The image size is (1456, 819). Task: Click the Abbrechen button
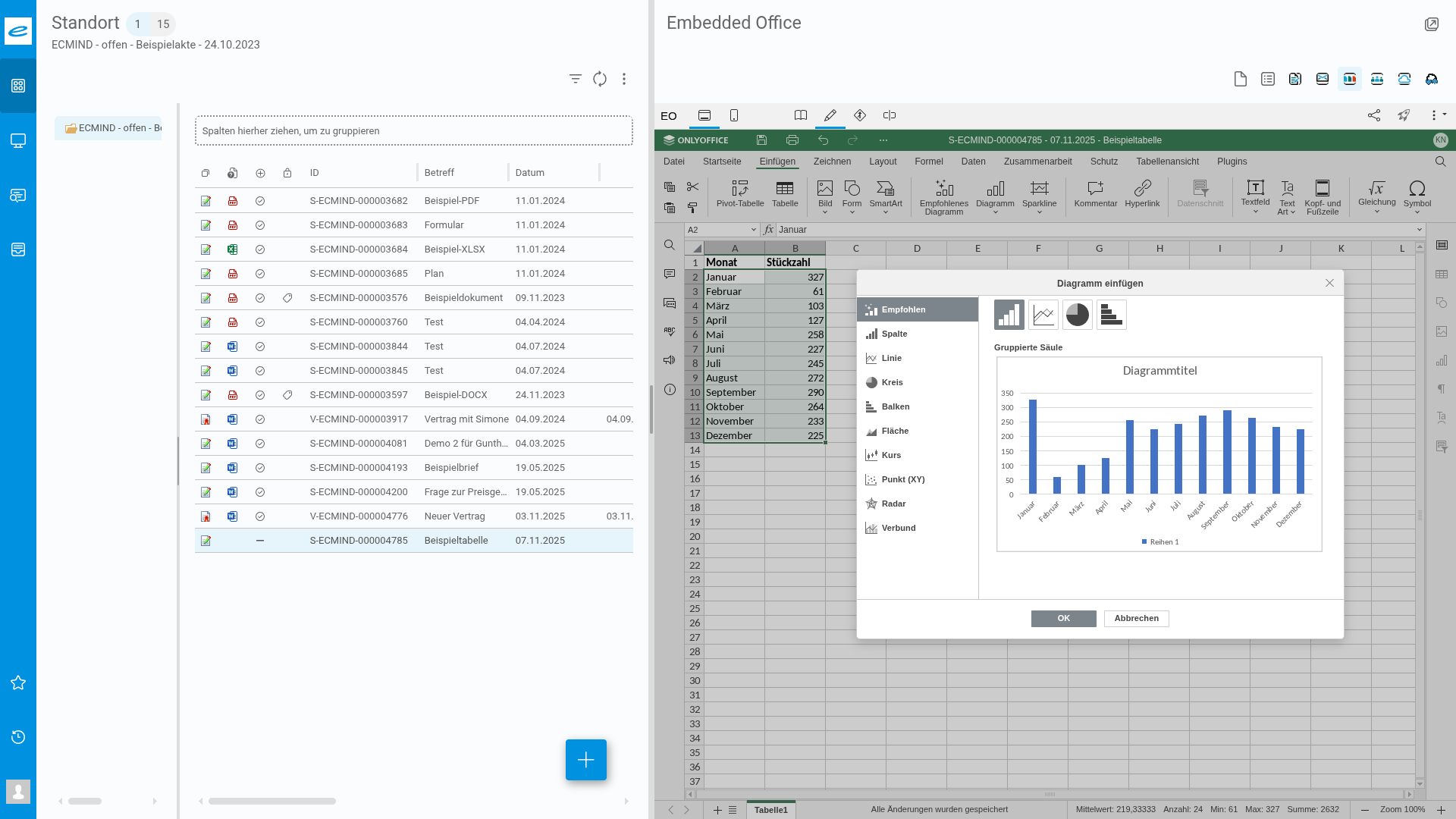tap(1136, 618)
